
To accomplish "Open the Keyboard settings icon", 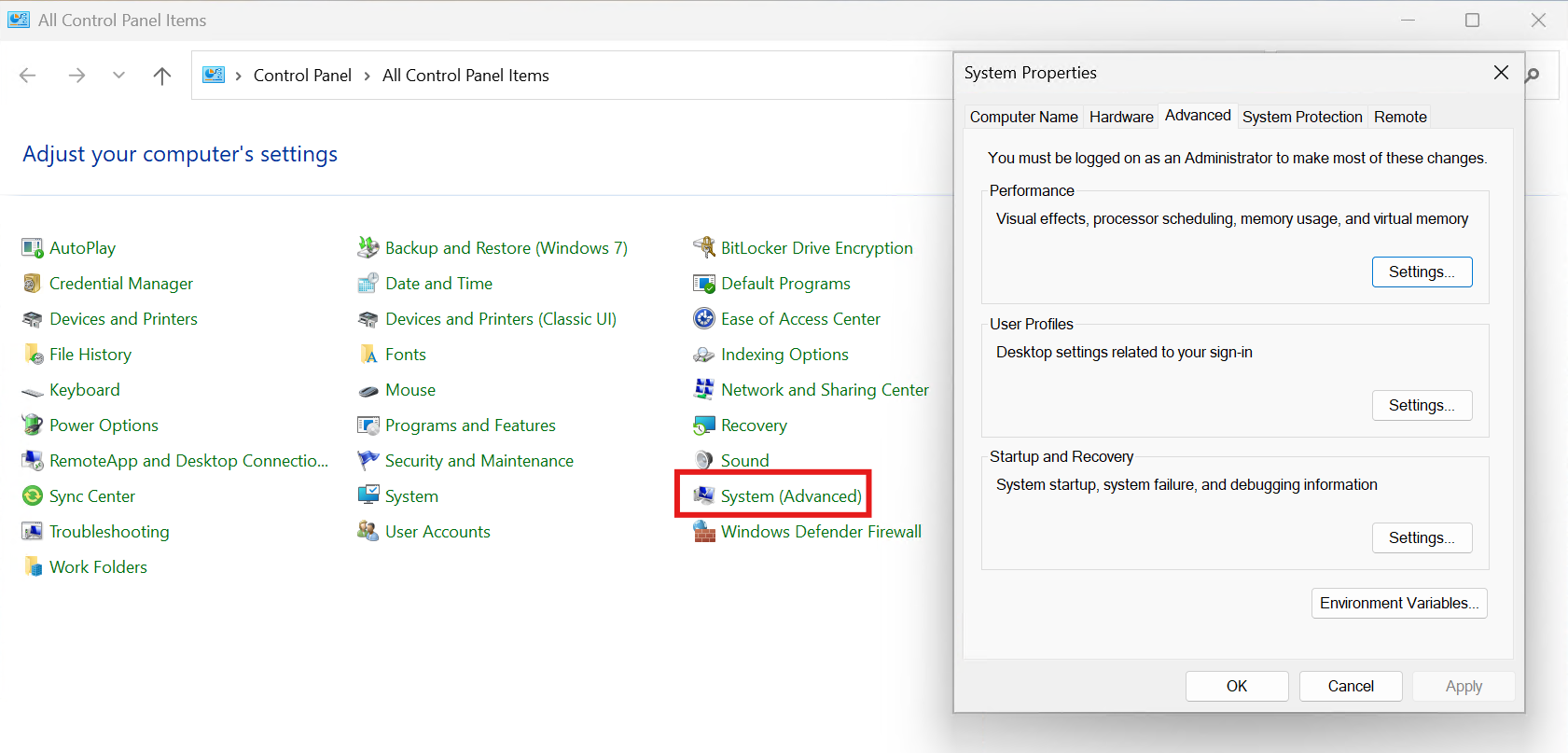I will point(33,390).
